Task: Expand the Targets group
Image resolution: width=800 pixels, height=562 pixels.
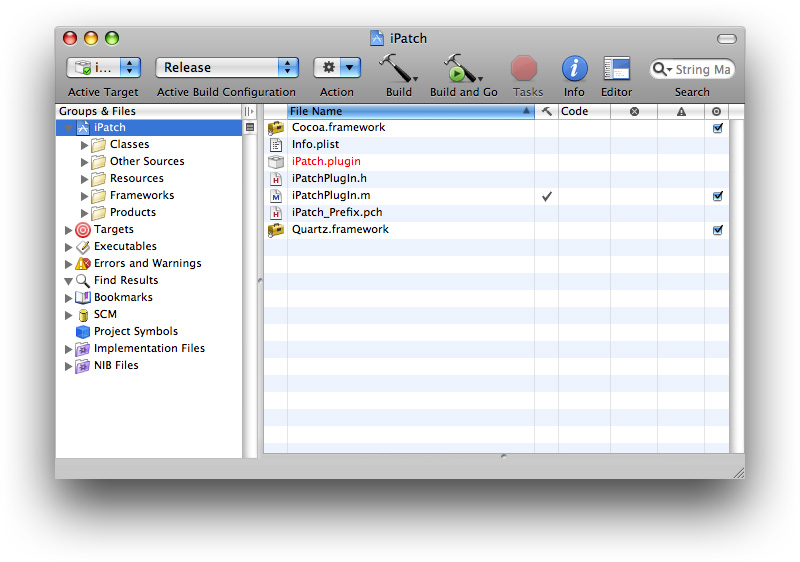Action: [x=69, y=230]
